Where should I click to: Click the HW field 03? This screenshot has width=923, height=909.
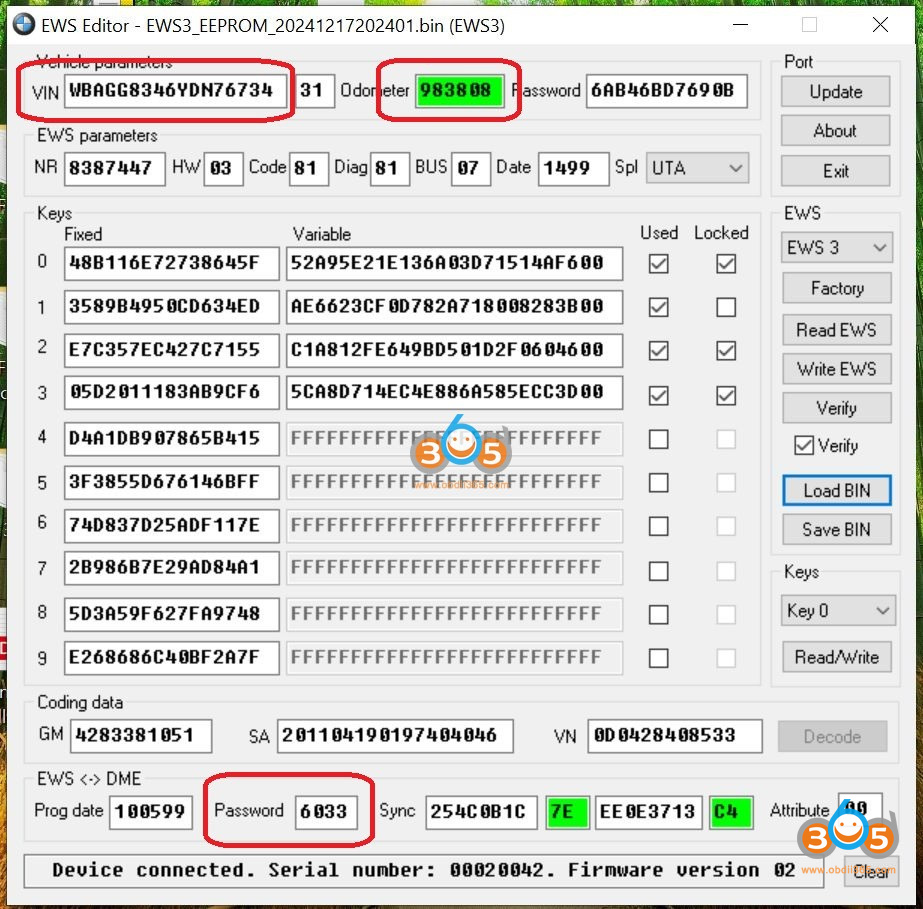[x=223, y=169]
